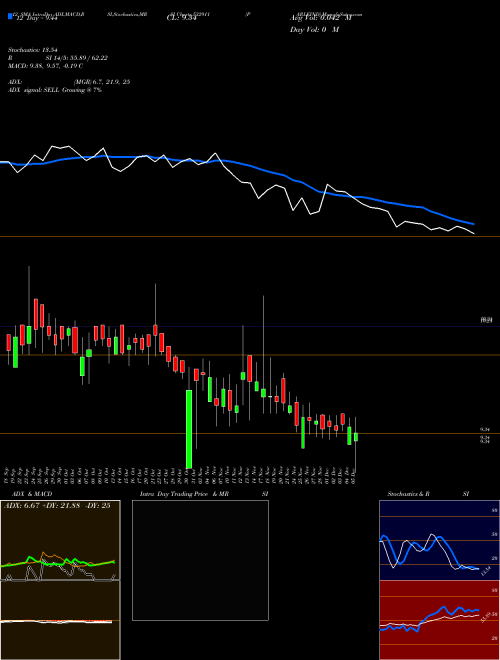Click the blue Stochastics chart panel
The image size is (500, 660).
[x=439, y=540]
